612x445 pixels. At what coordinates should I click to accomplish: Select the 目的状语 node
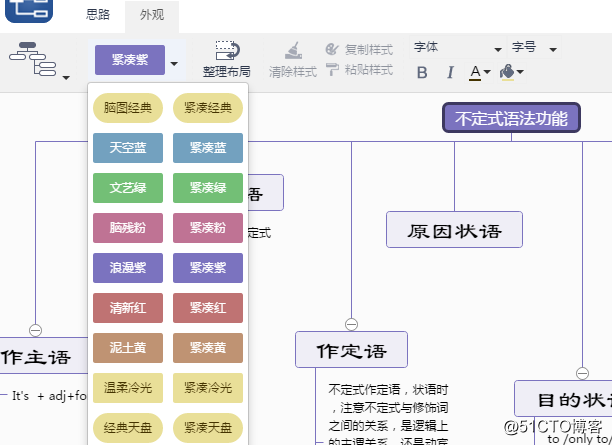563,399
